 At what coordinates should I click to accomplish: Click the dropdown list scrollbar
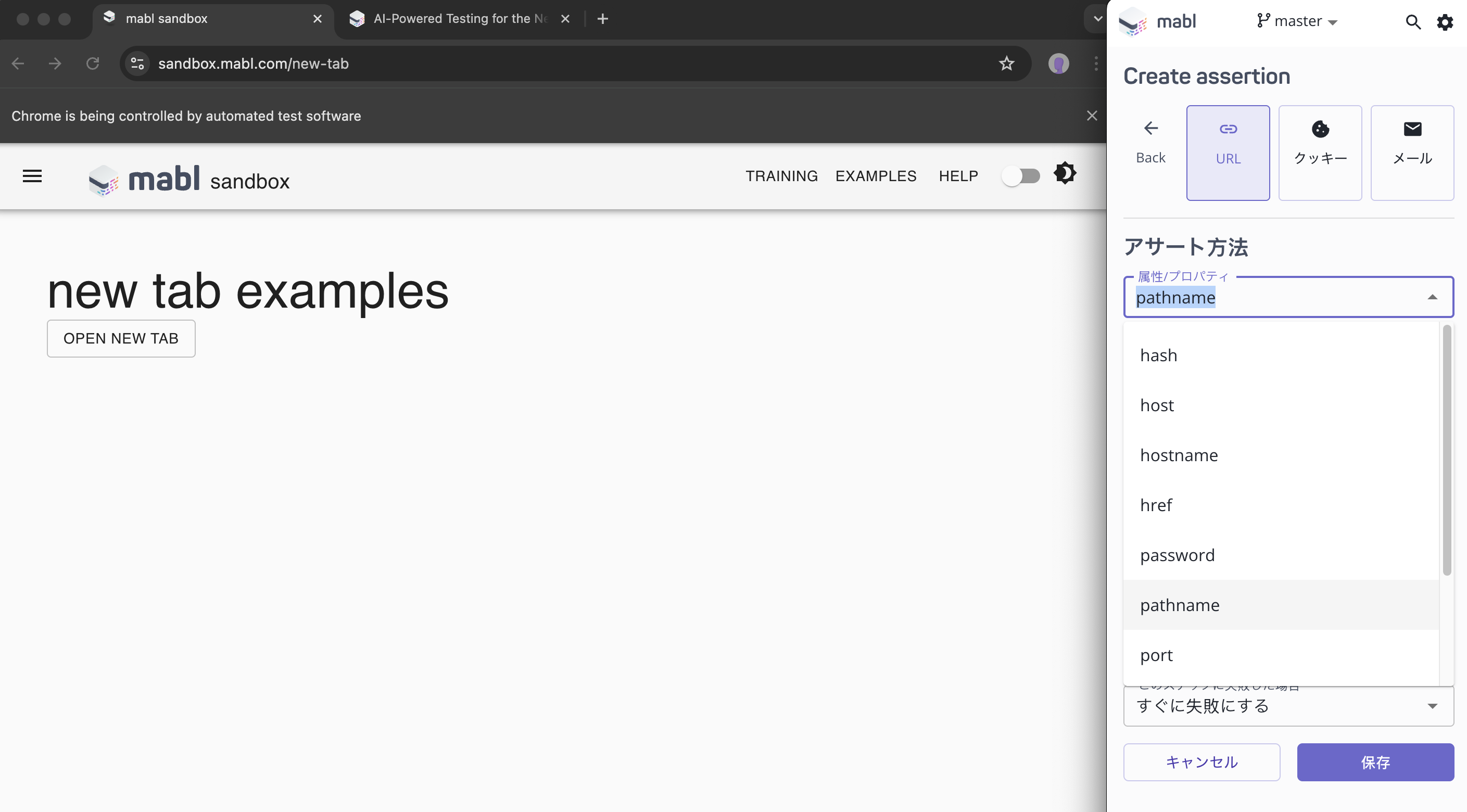(1447, 450)
